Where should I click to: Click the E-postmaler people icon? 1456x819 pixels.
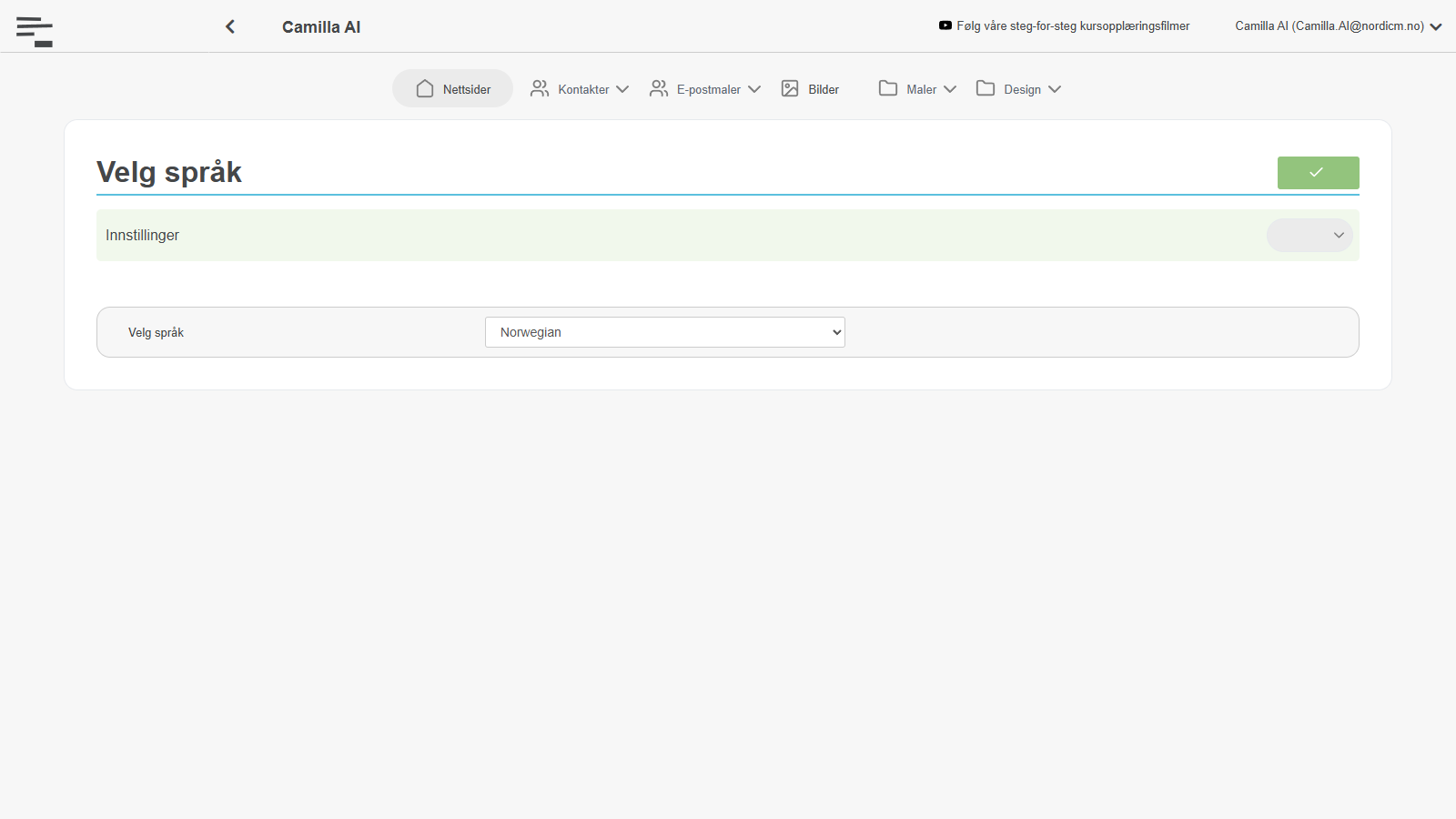659,88
